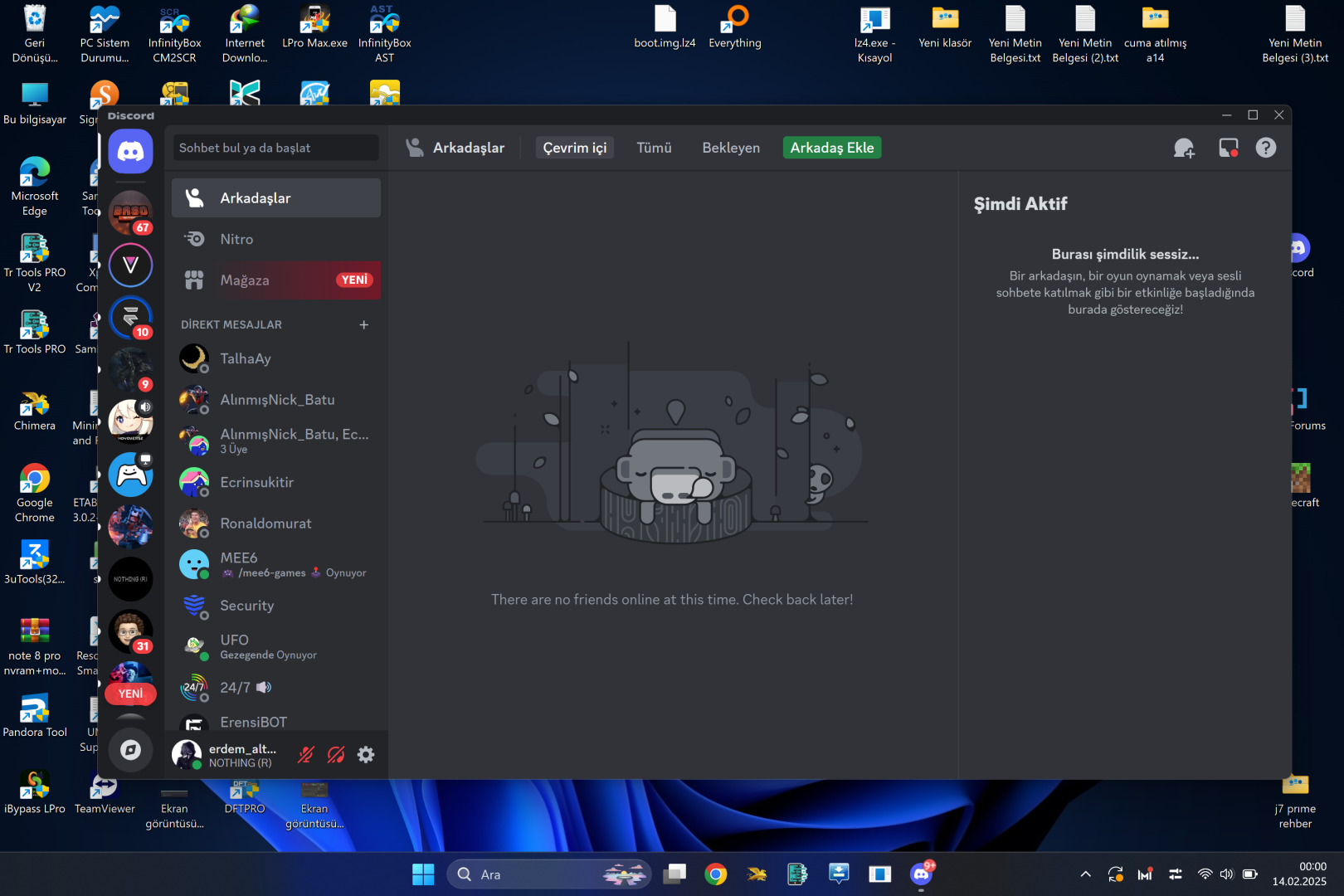
Task: Show hidden system tray icons chevron
Action: pyautogui.click(x=1085, y=874)
